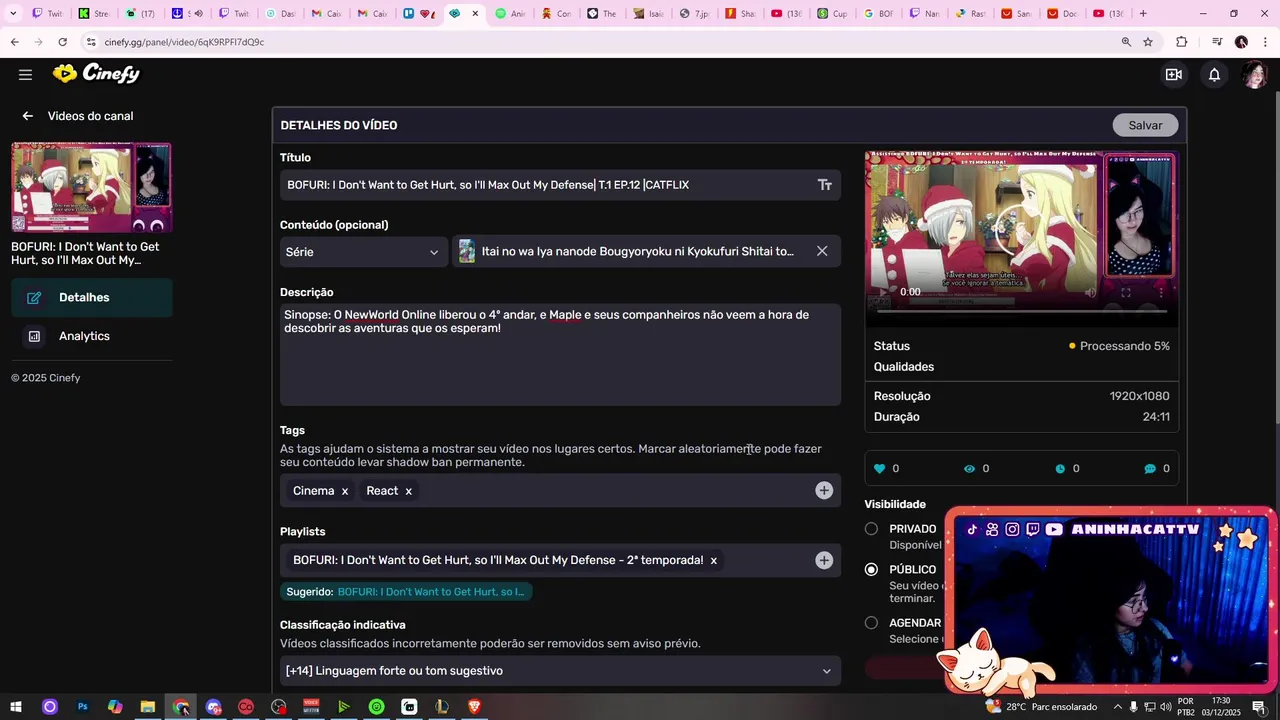The height and width of the screenshot is (720, 1280).
Task: View site information icon in address bar
Action: click(91, 42)
